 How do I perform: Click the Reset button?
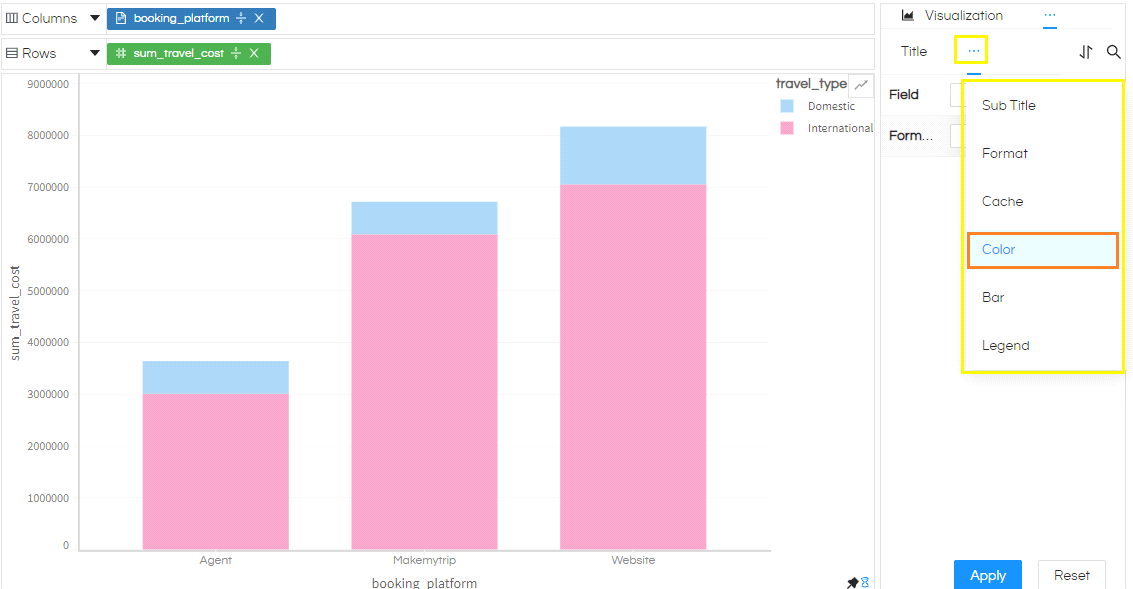1072,575
